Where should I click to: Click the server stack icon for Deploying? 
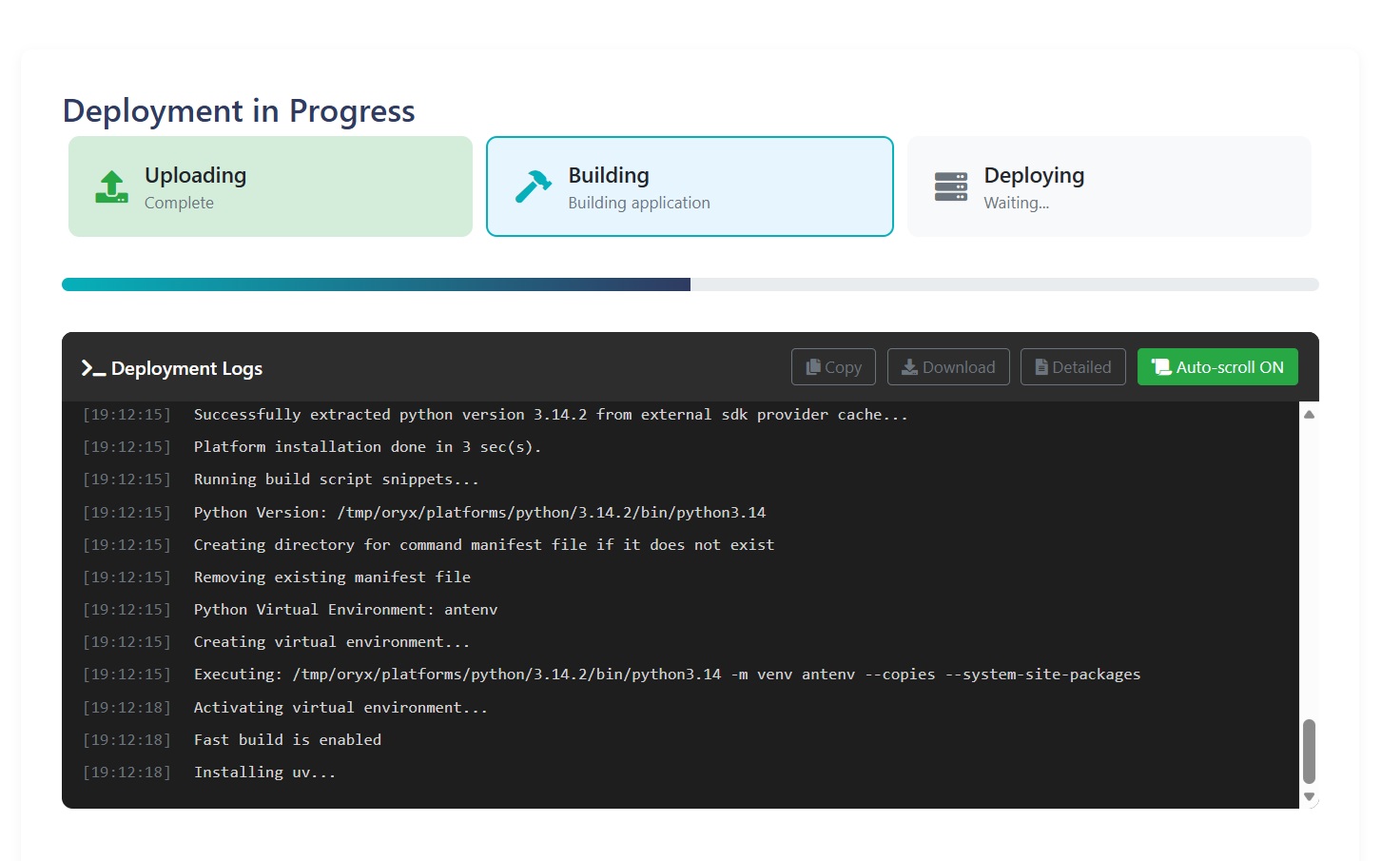tap(951, 186)
